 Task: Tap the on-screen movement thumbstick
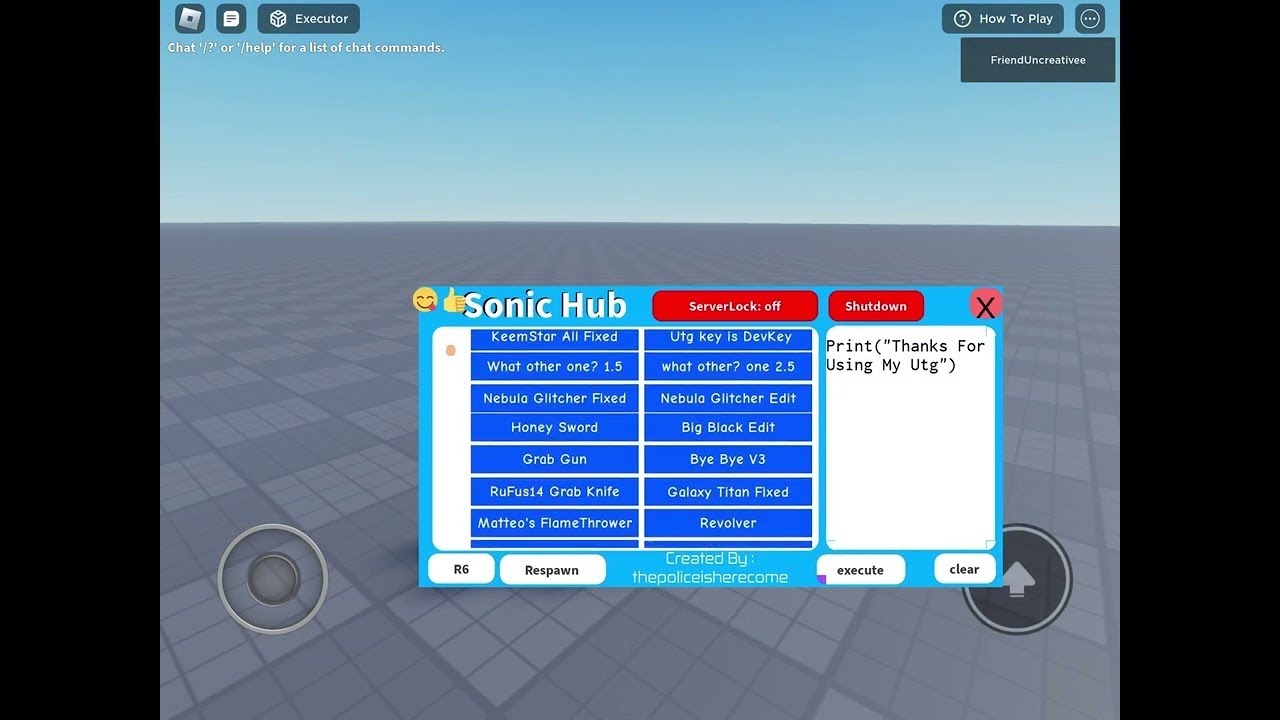[x=273, y=578]
